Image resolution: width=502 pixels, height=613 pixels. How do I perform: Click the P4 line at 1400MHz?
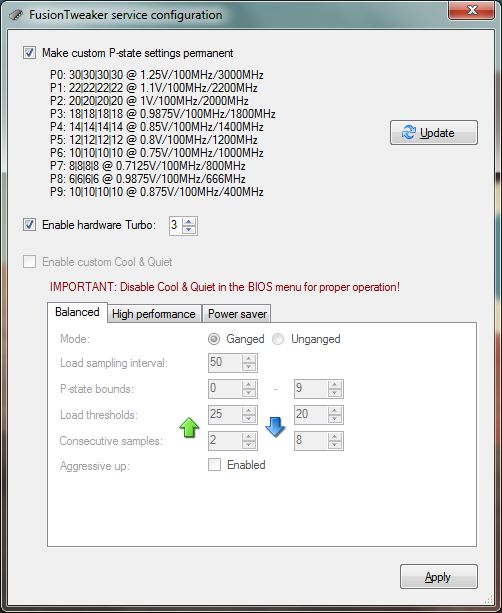click(157, 127)
